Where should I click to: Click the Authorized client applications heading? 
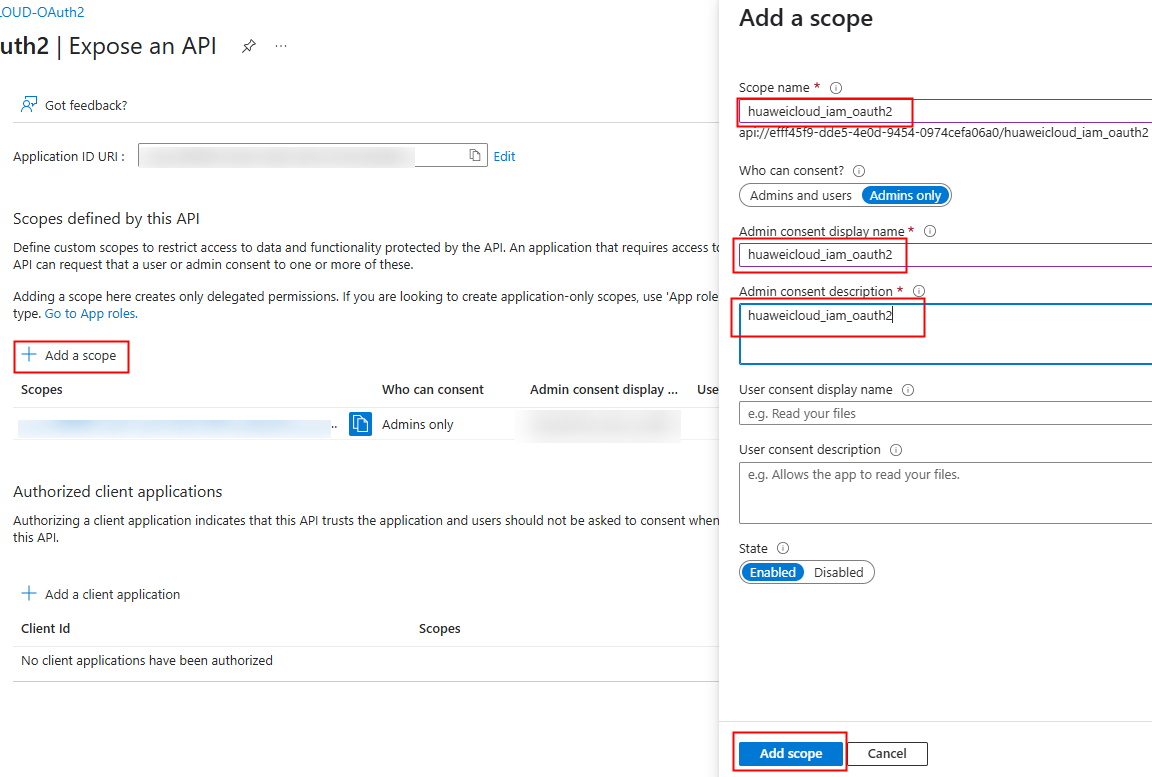pyautogui.click(x=118, y=491)
